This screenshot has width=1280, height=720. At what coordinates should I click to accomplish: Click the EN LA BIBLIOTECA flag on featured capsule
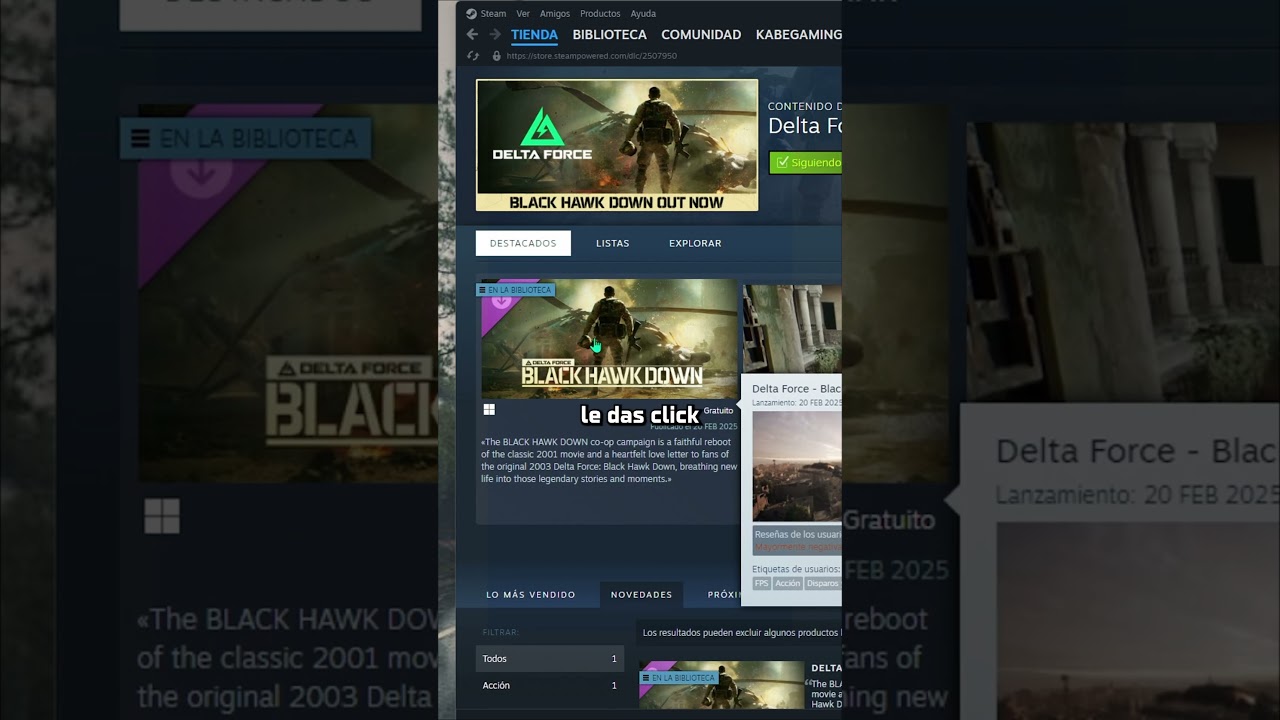[x=515, y=290]
